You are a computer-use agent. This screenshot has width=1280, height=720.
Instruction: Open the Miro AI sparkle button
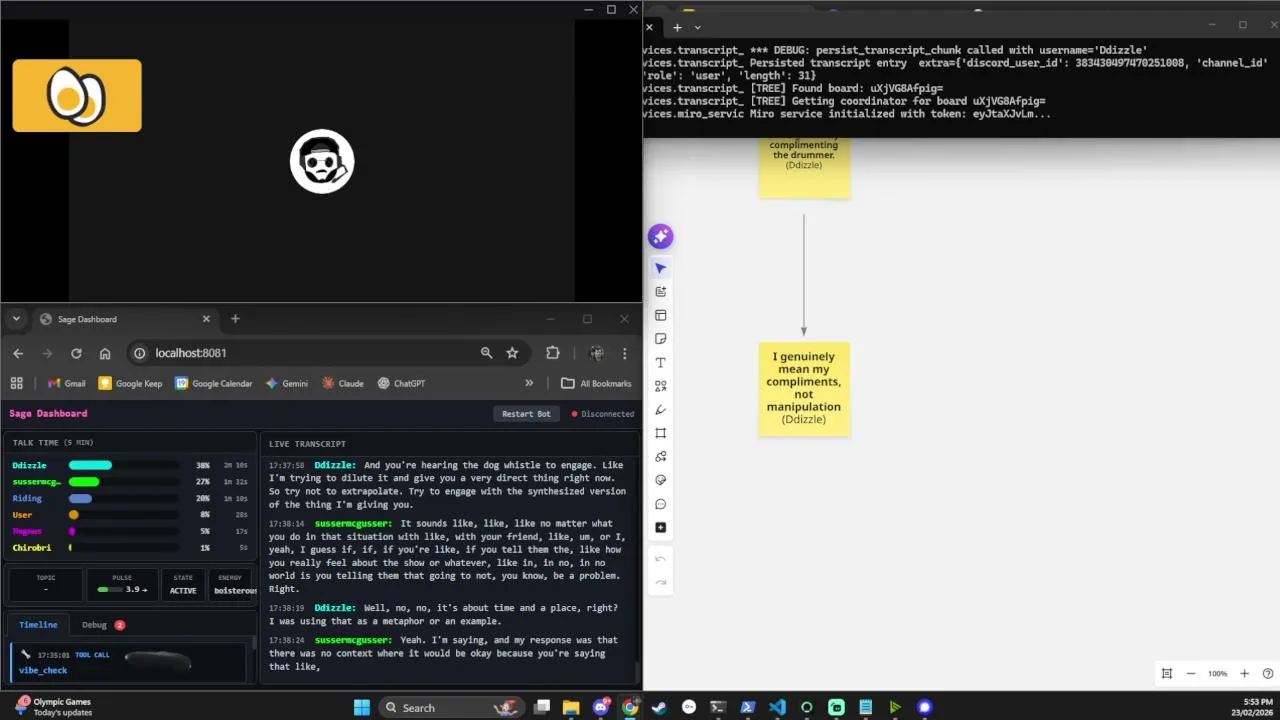point(660,237)
